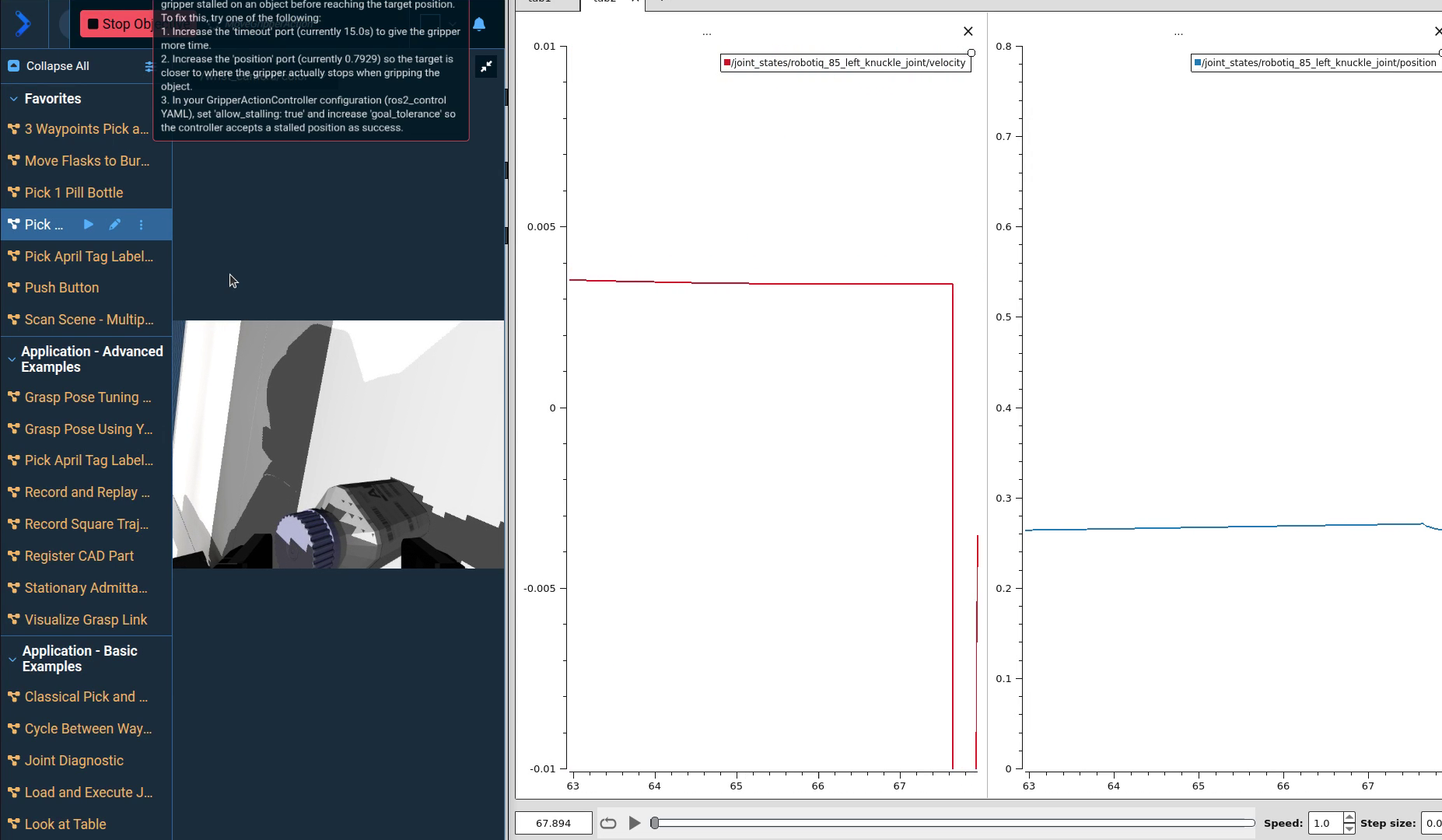Screen dimensions: 1442x840
Task: Open the Joint Diagnostic objective
Action: pyautogui.click(x=74, y=761)
